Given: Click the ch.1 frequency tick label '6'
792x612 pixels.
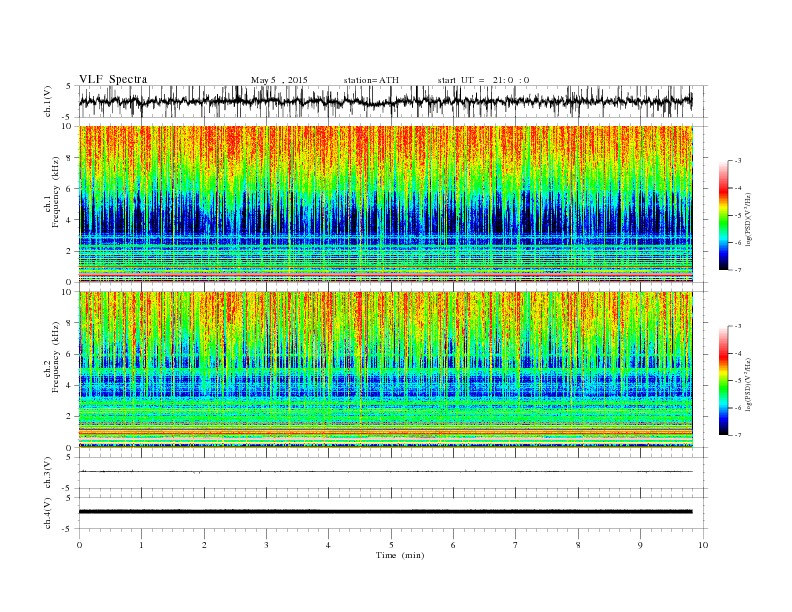Looking at the screenshot, I should (69, 188).
